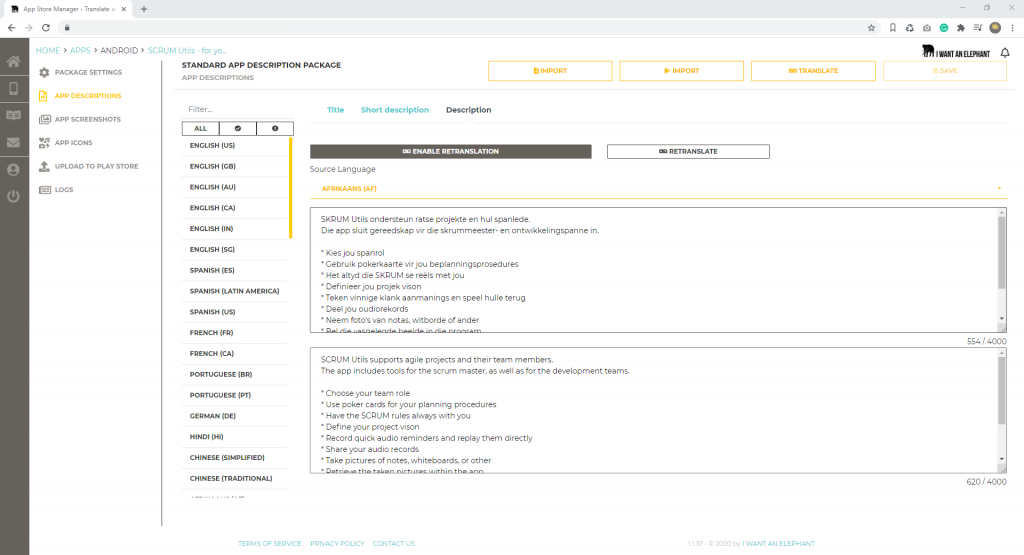This screenshot has height=555, width=1024.
Task: Select Chinese (Simplified) language
Action: tap(234, 458)
